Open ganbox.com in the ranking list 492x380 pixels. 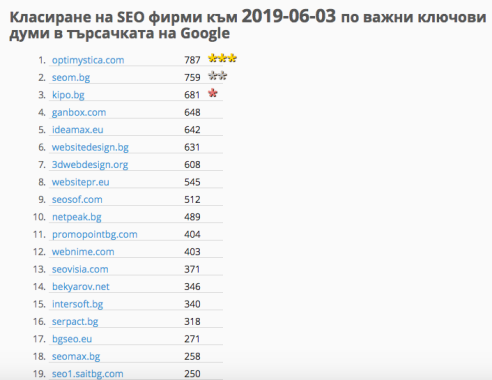79,112
